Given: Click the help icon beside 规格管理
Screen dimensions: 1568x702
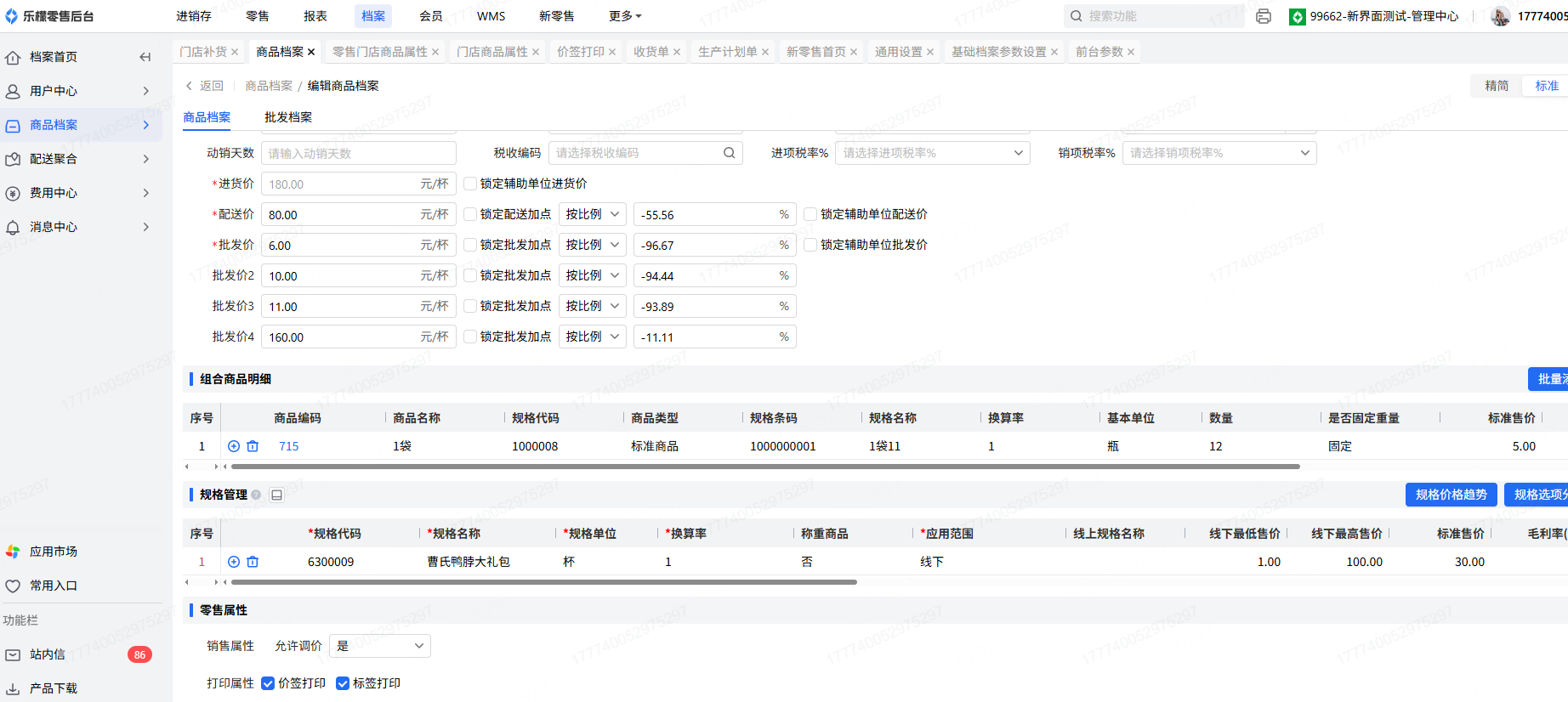Looking at the screenshot, I should (x=256, y=495).
